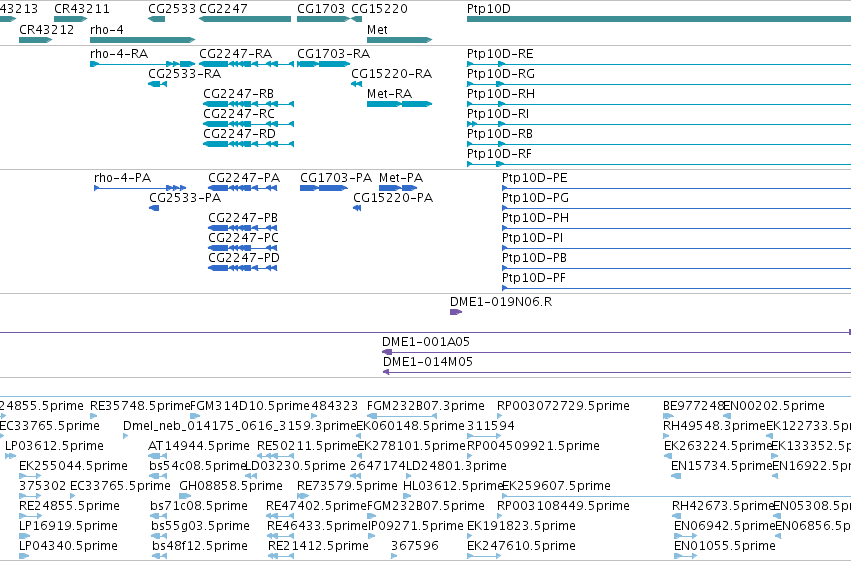
Task: Select transcript CG2247-RA
Action: (236, 54)
